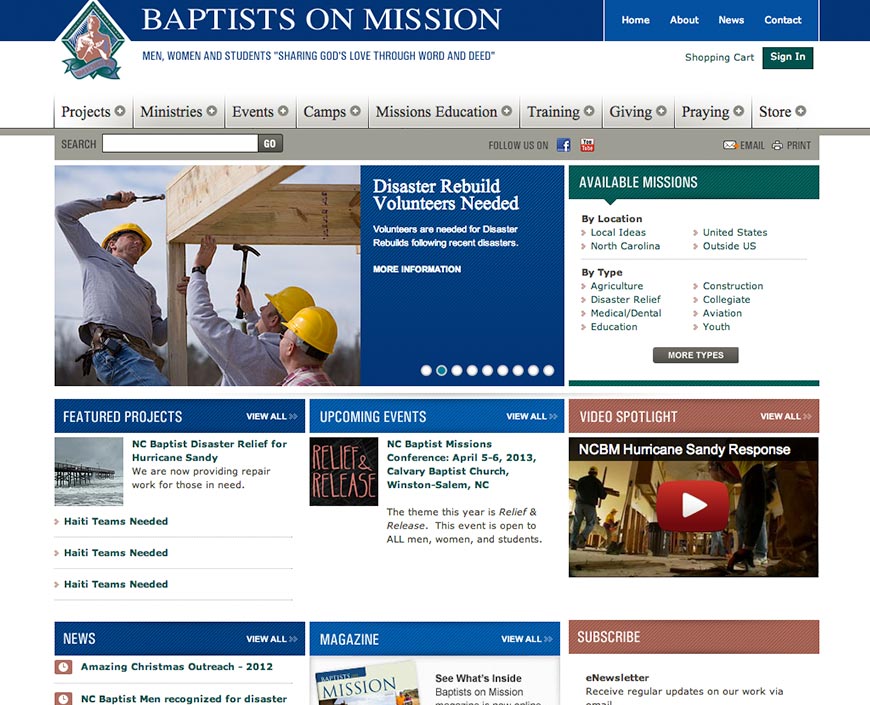Open the Local Ideas location link
This screenshot has height=705, width=870.
point(618,232)
